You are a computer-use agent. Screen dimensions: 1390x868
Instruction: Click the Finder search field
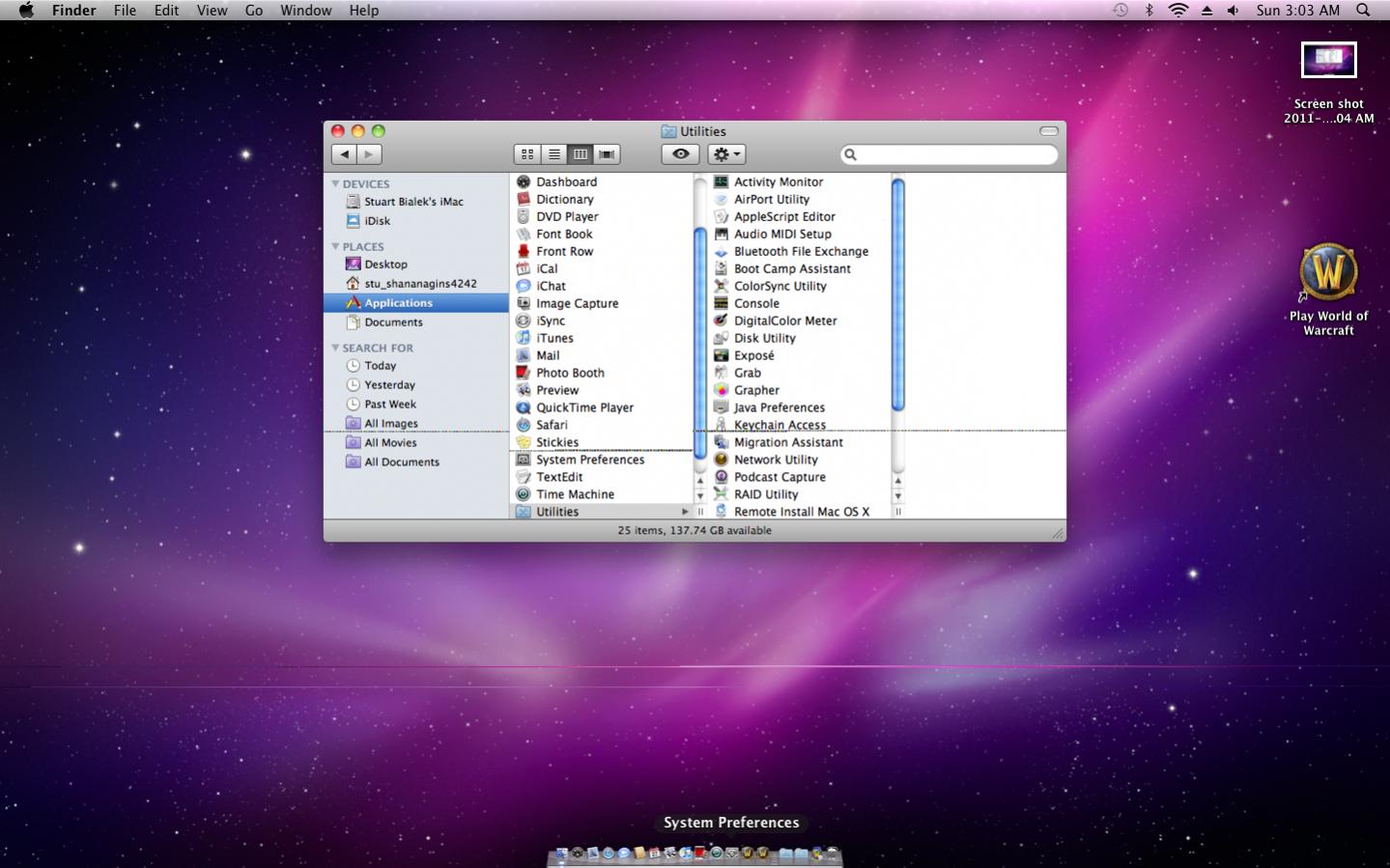click(950, 154)
